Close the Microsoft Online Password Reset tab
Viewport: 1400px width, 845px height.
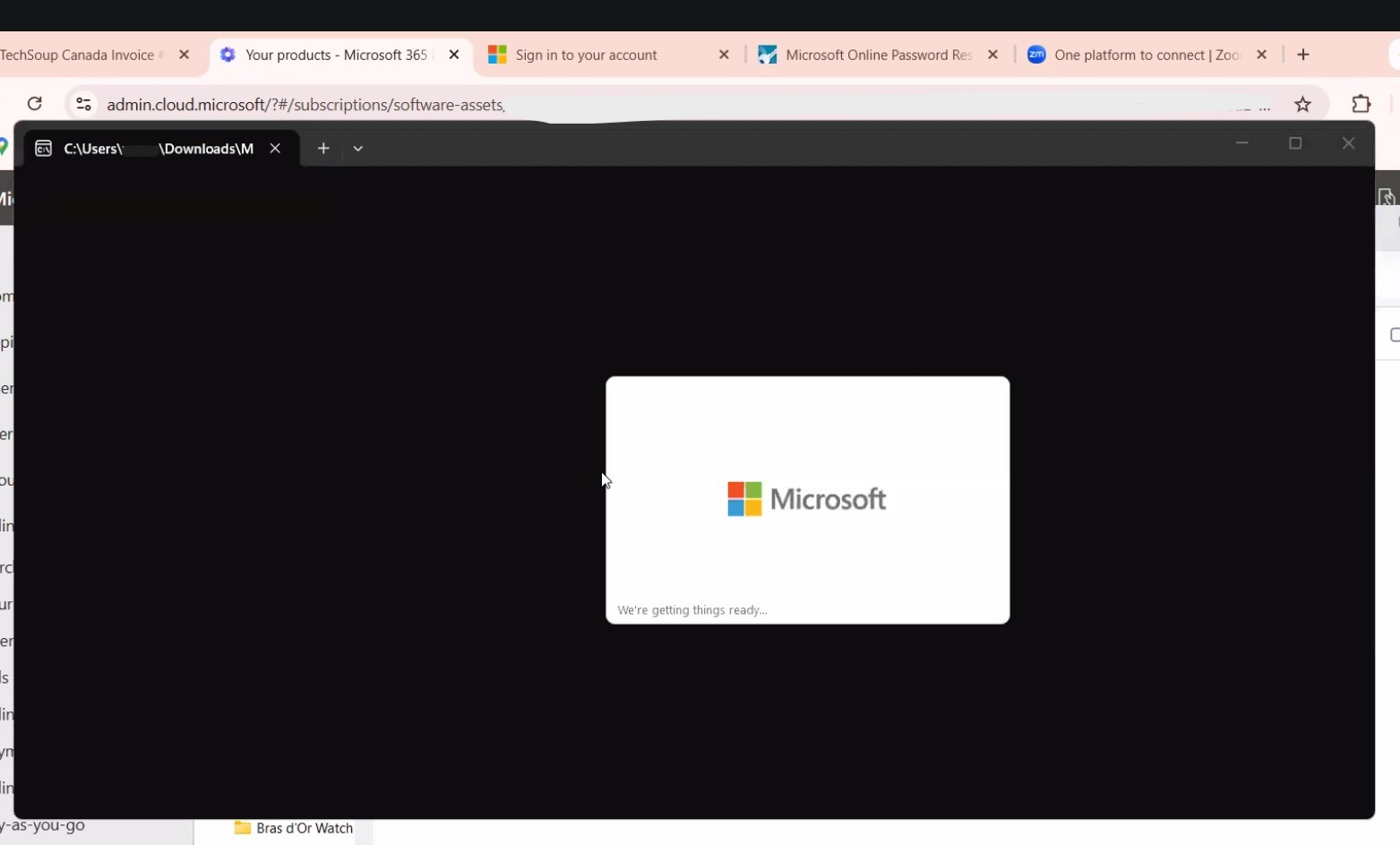click(992, 55)
